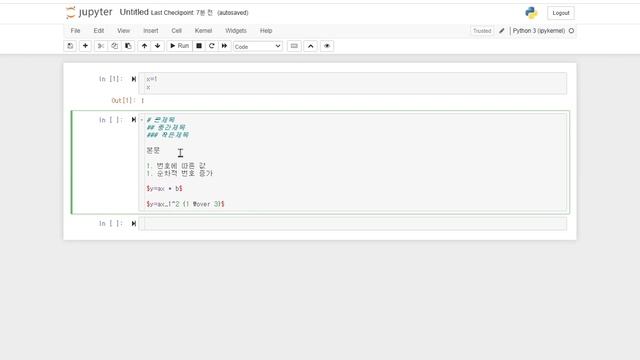Image resolution: width=640 pixels, height=360 pixels.
Task: Click the pencil edit mode icon
Action: 502,31
